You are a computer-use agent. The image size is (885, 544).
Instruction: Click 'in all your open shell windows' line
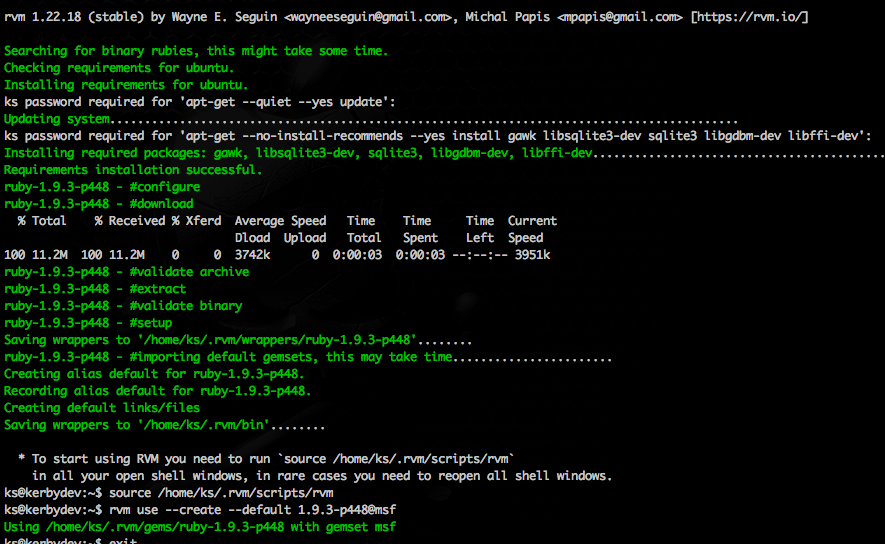pos(322,476)
